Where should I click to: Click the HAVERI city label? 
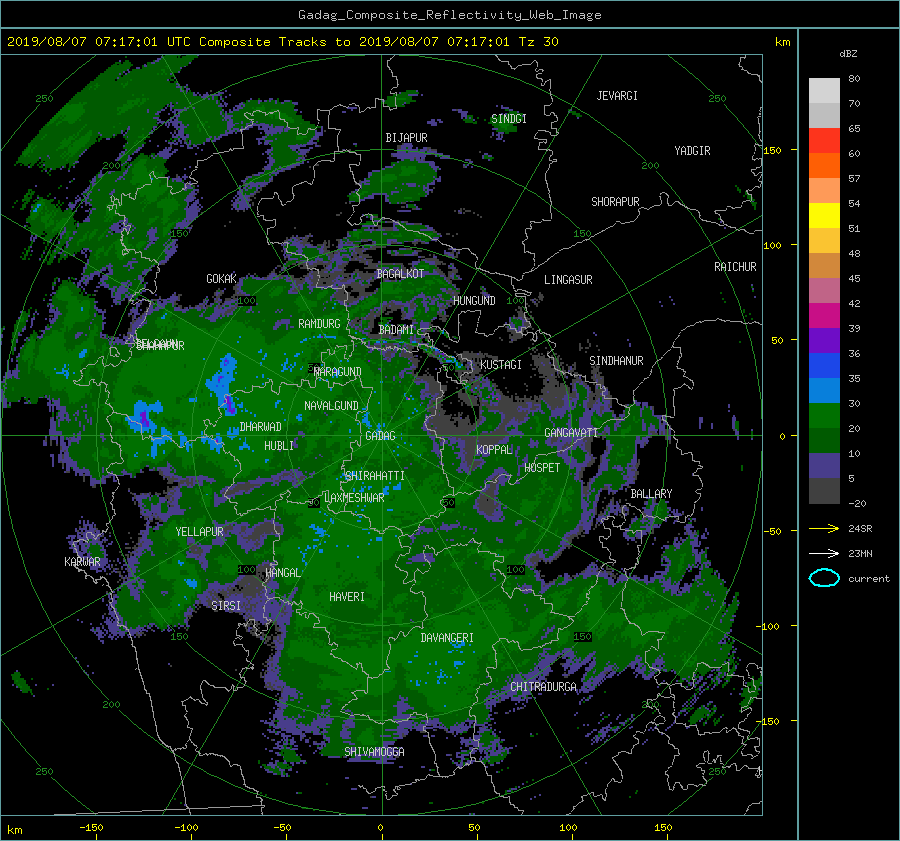(347, 597)
